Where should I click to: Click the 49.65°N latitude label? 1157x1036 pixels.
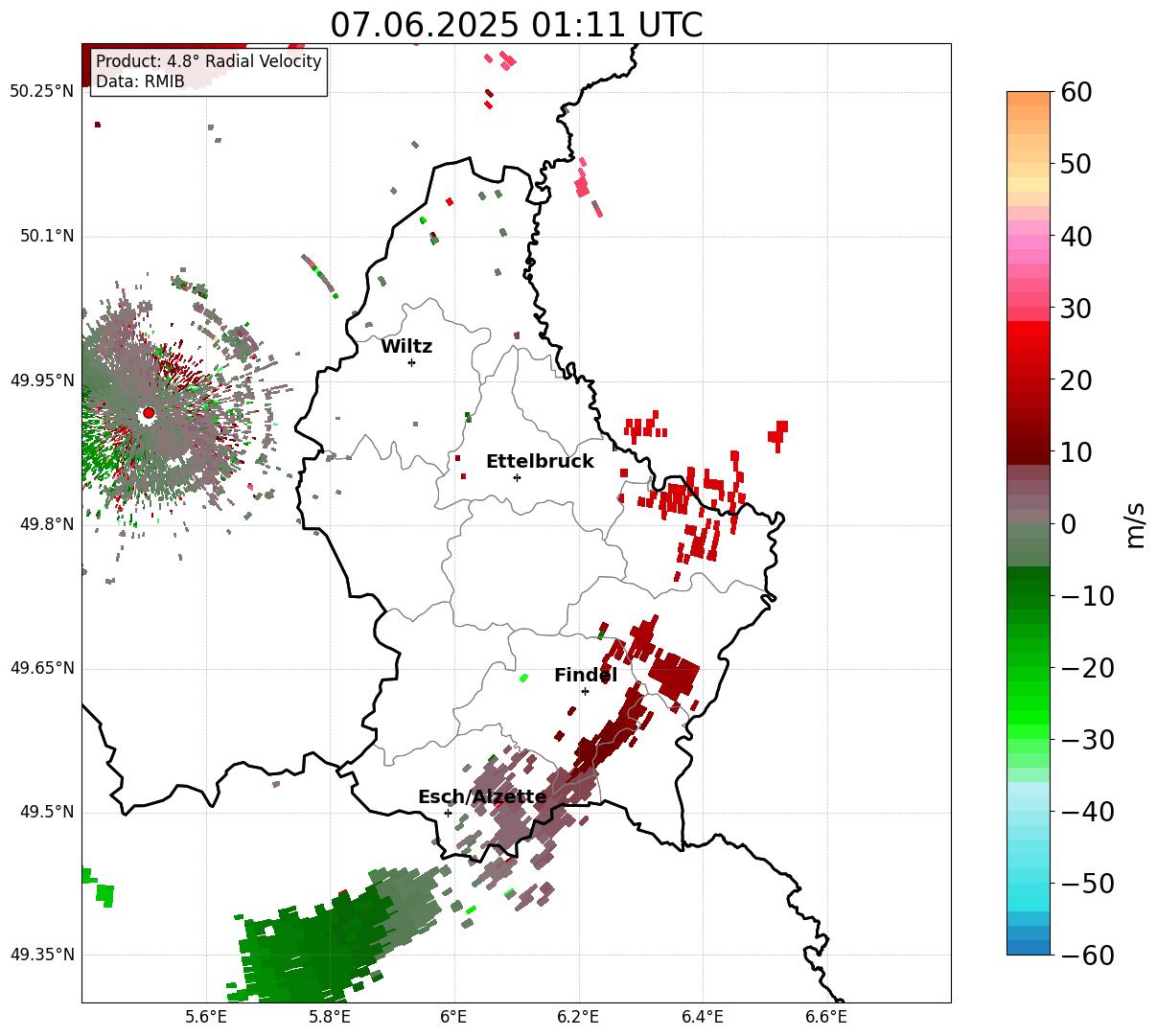[41, 668]
